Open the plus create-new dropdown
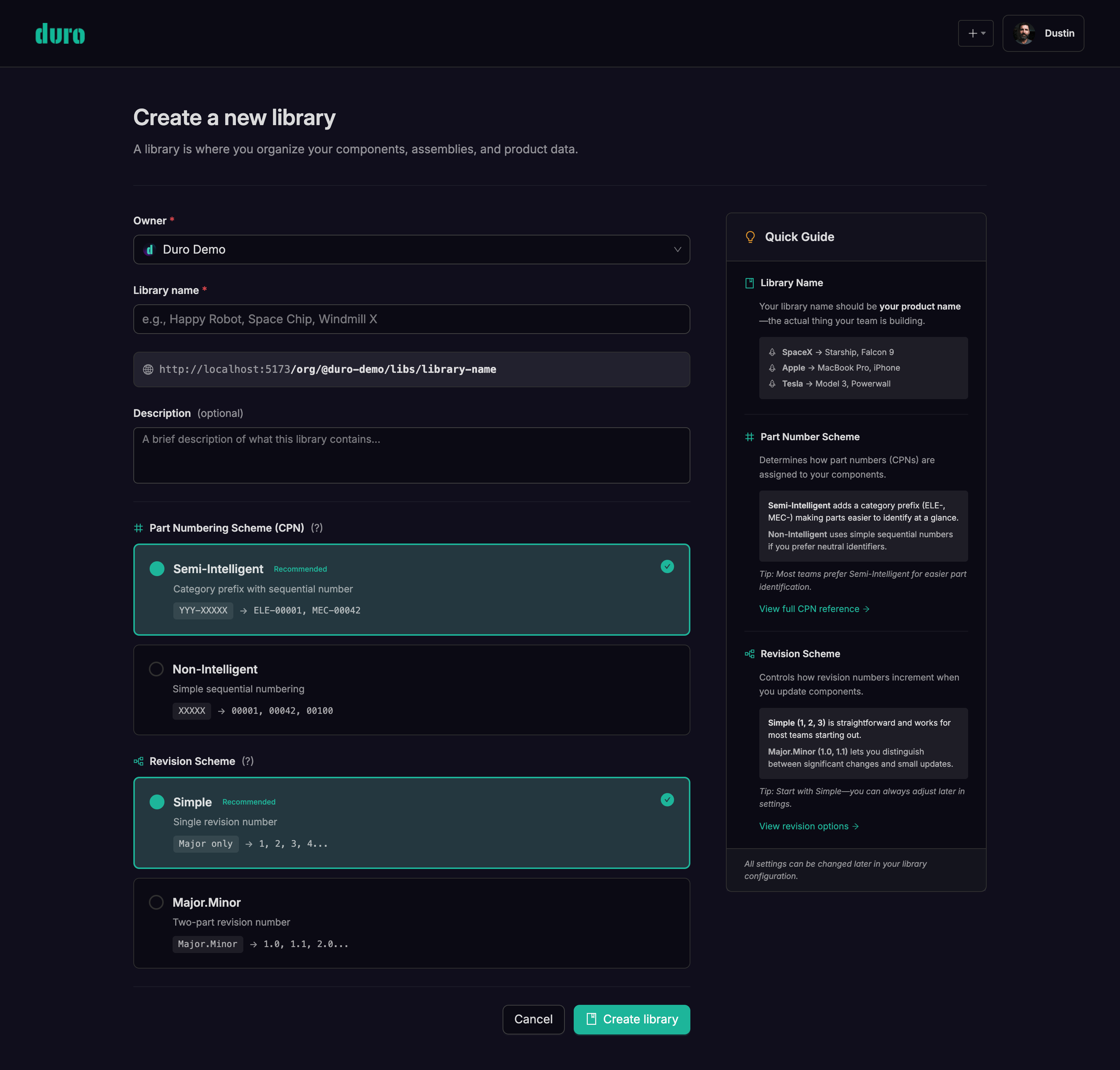The height and width of the screenshot is (1070, 1120). [x=975, y=33]
